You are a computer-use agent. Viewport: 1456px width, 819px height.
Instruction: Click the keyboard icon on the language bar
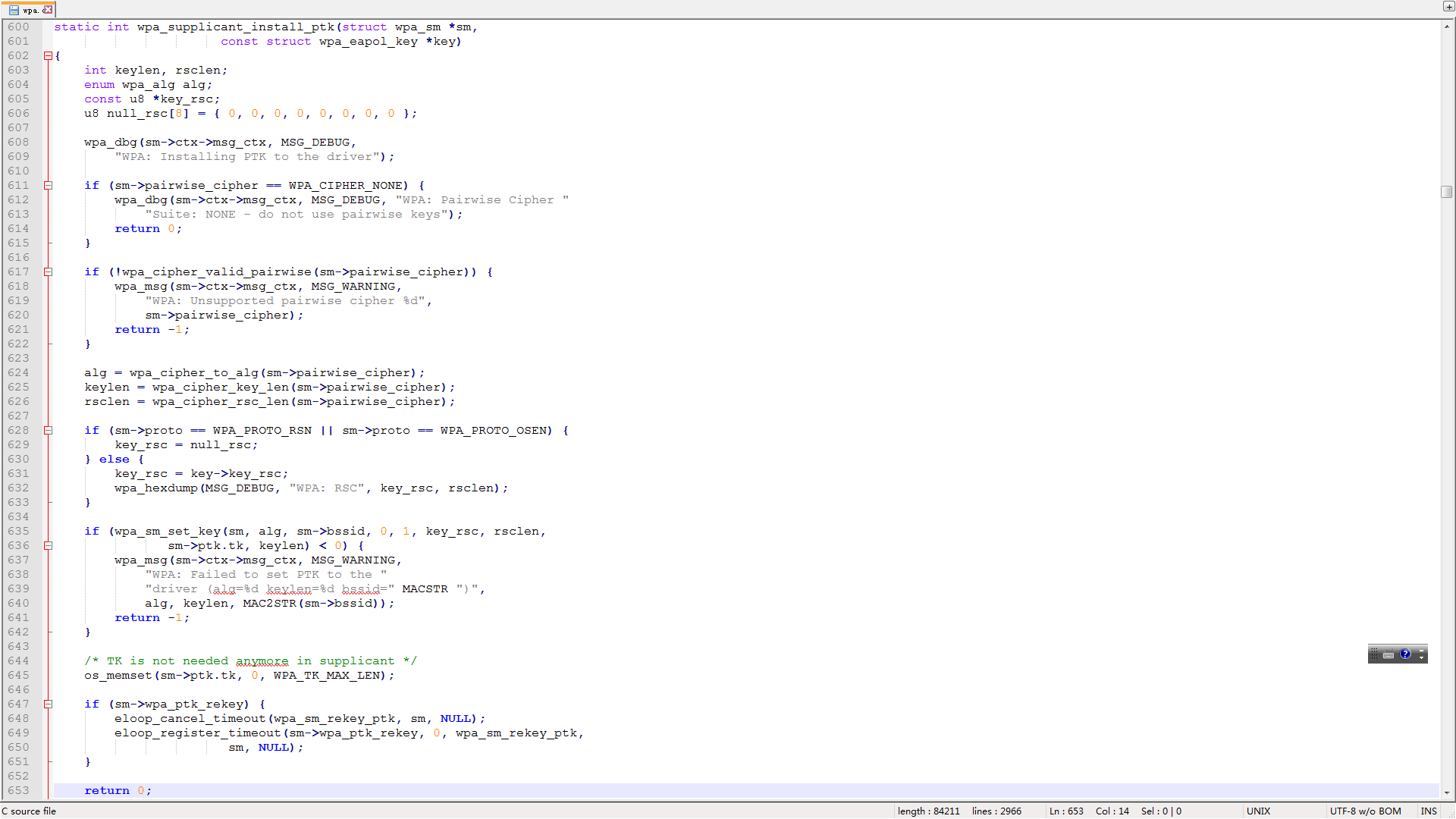click(x=1389, y=655)
